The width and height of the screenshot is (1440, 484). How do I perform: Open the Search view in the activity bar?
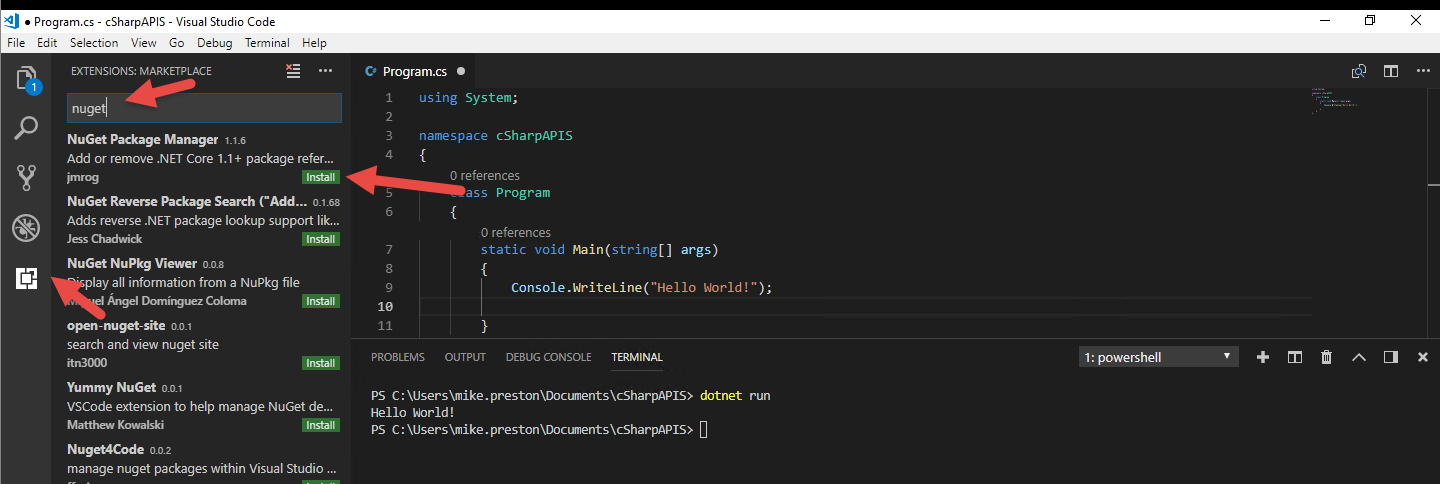(26, 128)
